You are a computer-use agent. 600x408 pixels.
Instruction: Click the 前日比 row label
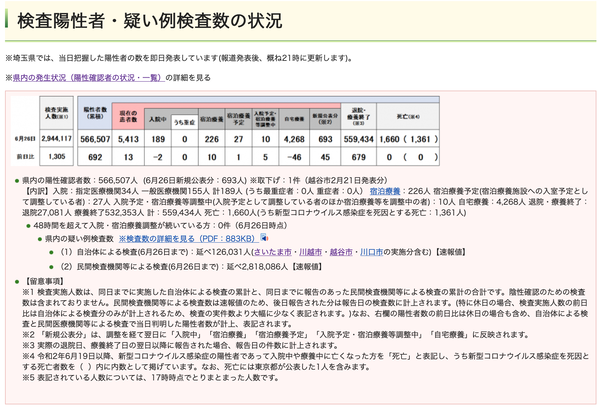tap(25, 157)
